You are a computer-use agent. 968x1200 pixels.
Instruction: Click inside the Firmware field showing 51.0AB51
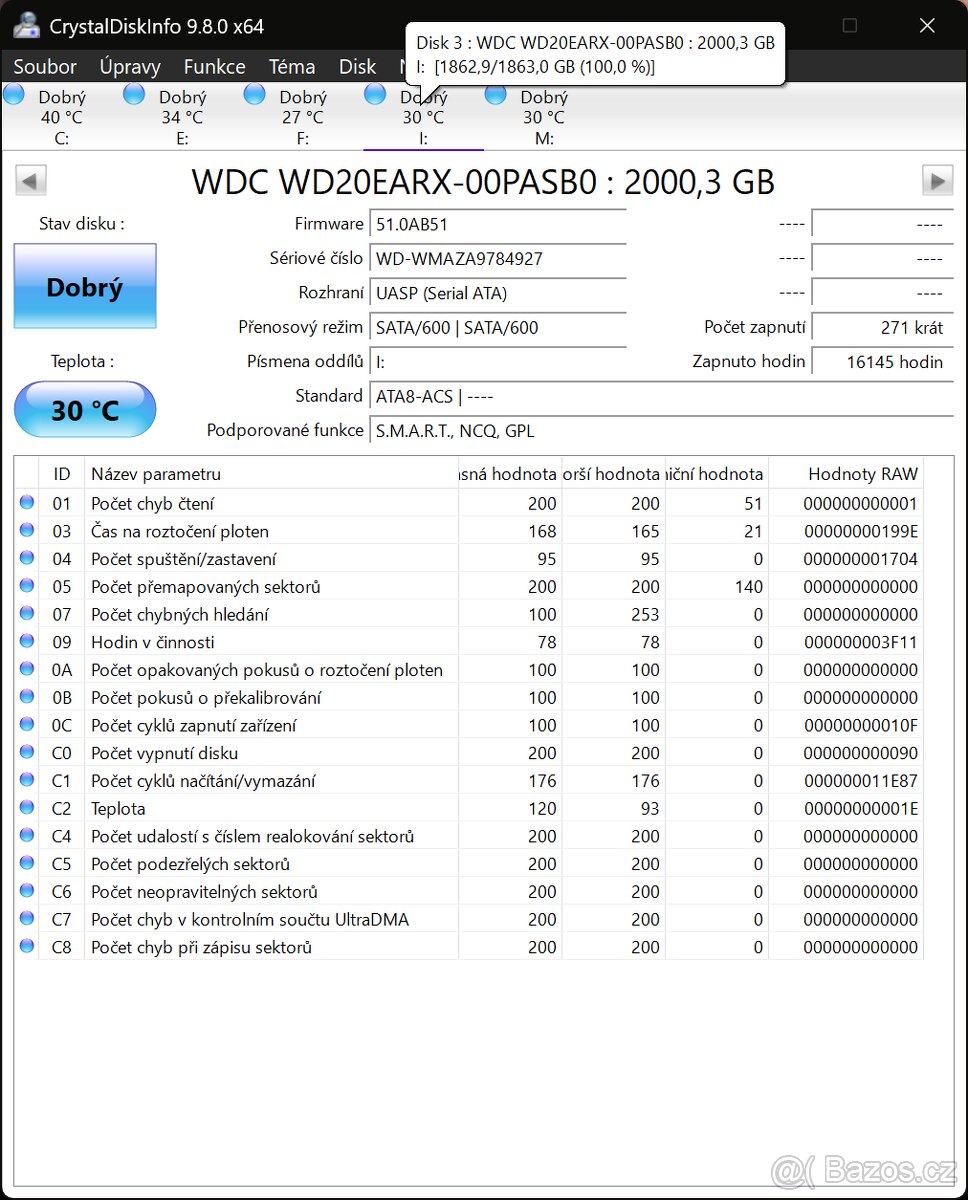pos(498,223)
